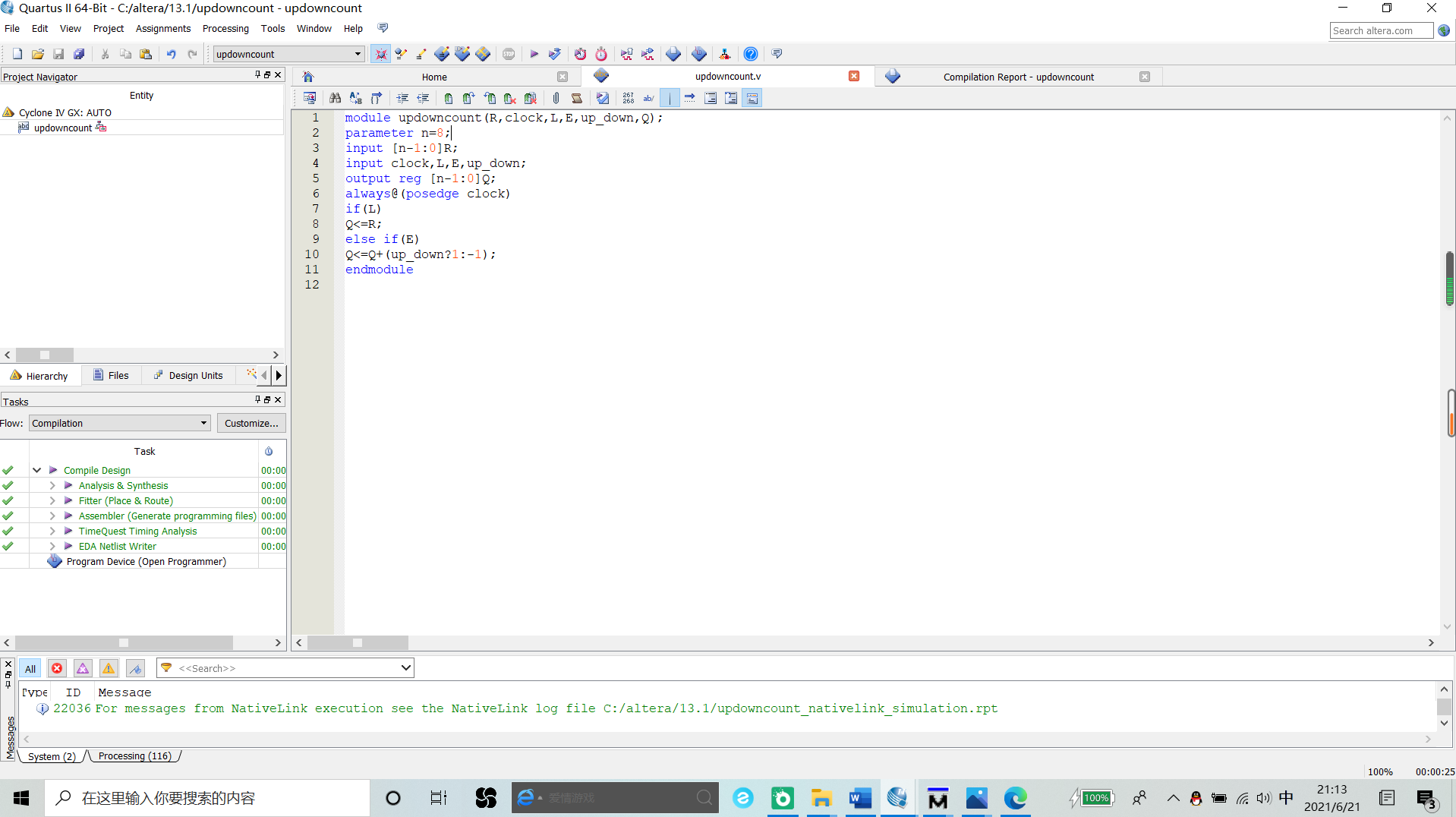Image resolution: width=1456 pixels, height=817 pixels.
Task: Click the blue Help question mark icon
Action: [750, 54]
